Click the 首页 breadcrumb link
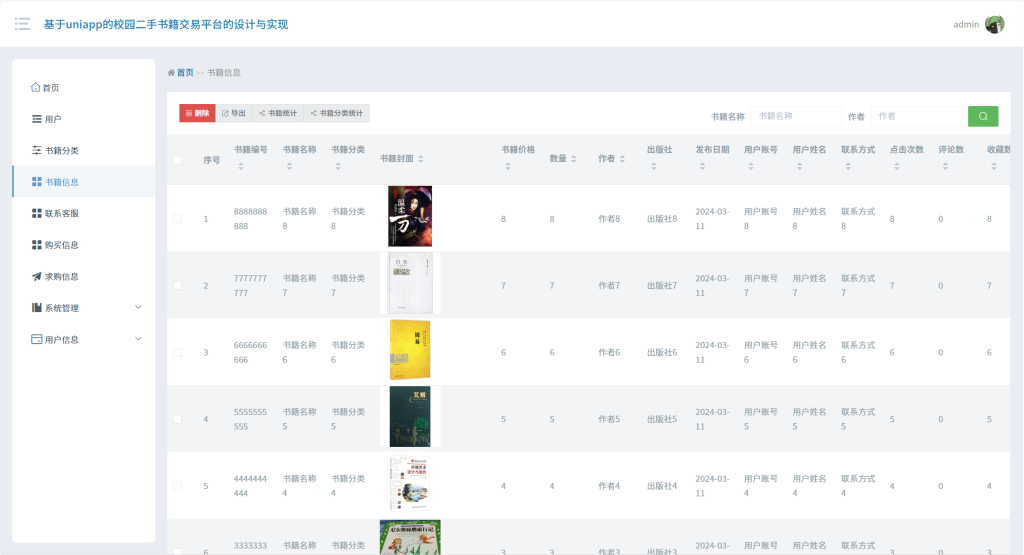This screenshot has width=1024, height=555. coord(185,72)
